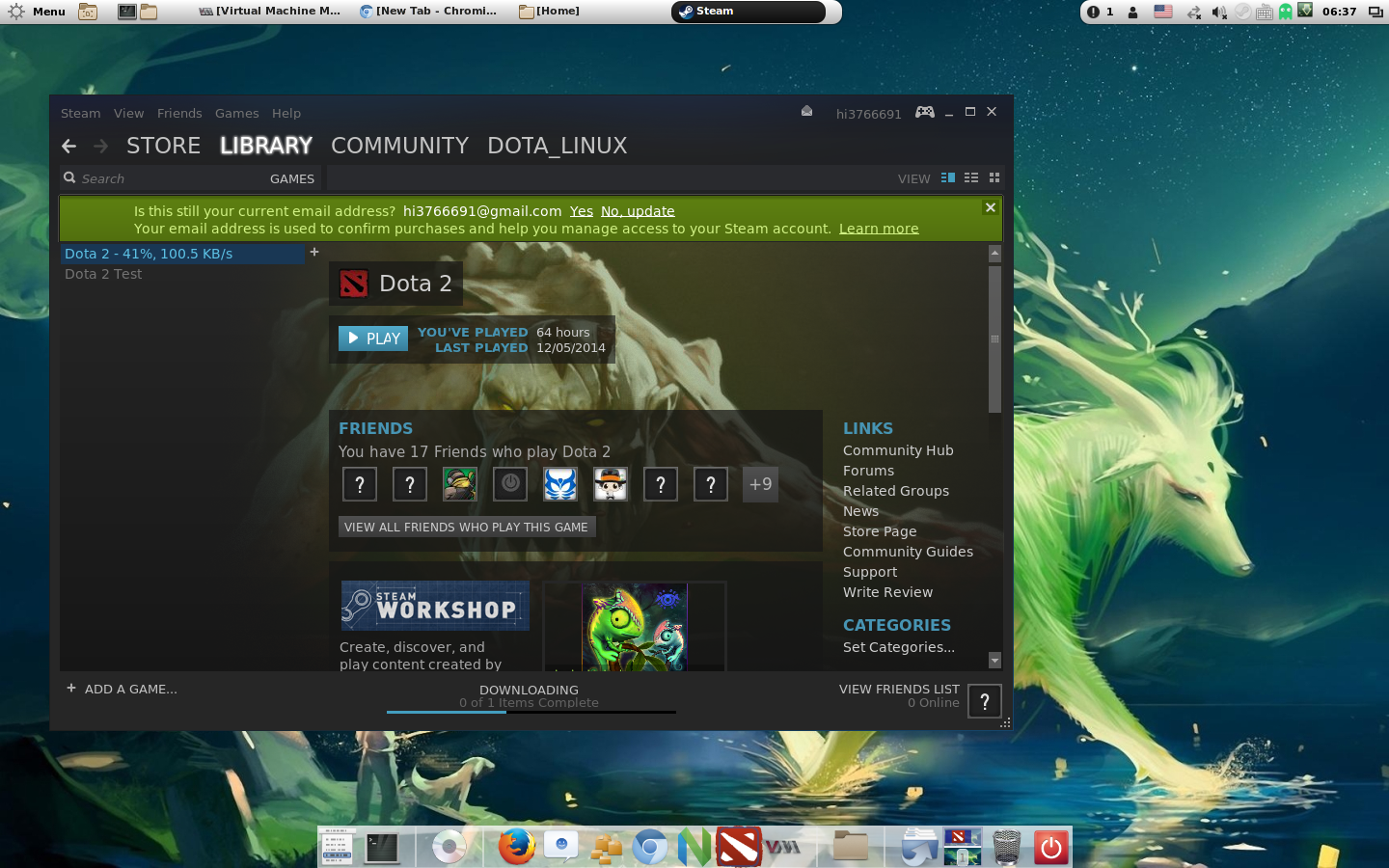
Task: Click the muted volume tray icon
Action: point(1218,12)
